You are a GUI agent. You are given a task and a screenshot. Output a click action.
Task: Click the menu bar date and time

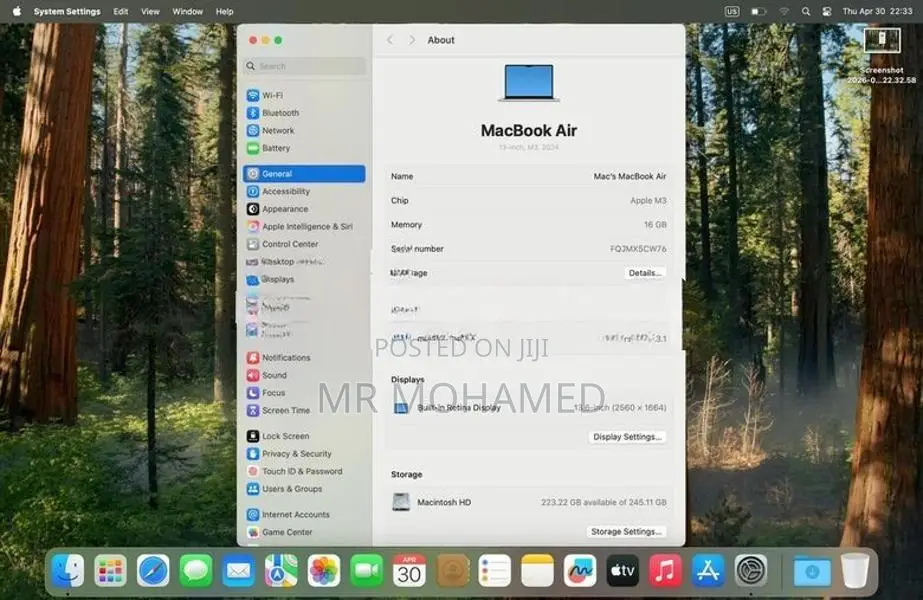click(877, 11)
